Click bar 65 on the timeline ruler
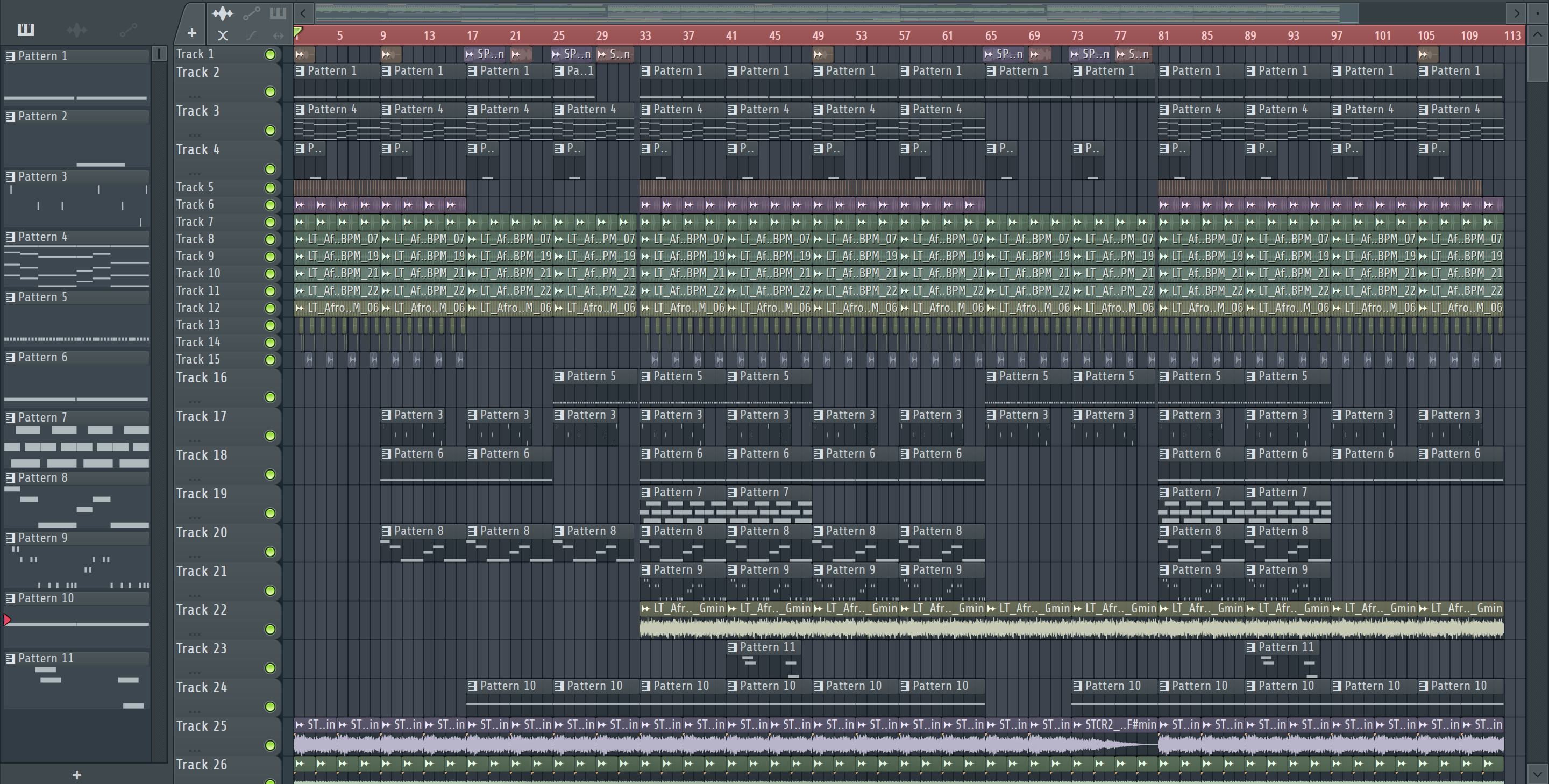 pos(991,35)
